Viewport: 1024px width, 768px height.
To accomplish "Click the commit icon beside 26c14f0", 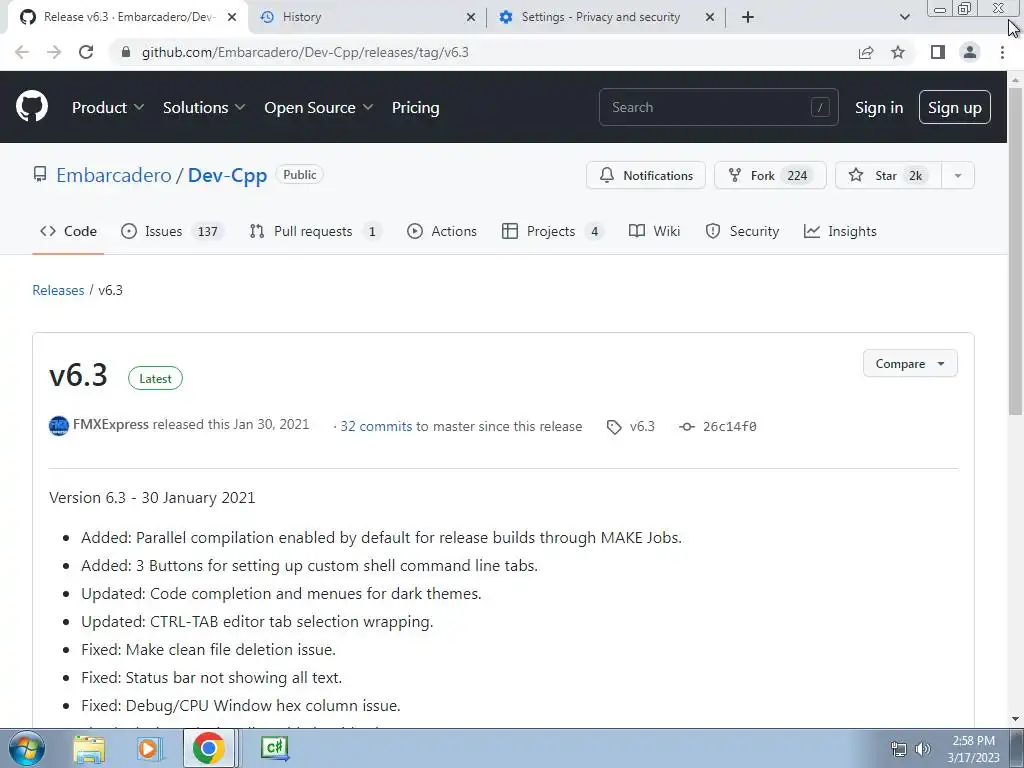I will coord(686,426).
